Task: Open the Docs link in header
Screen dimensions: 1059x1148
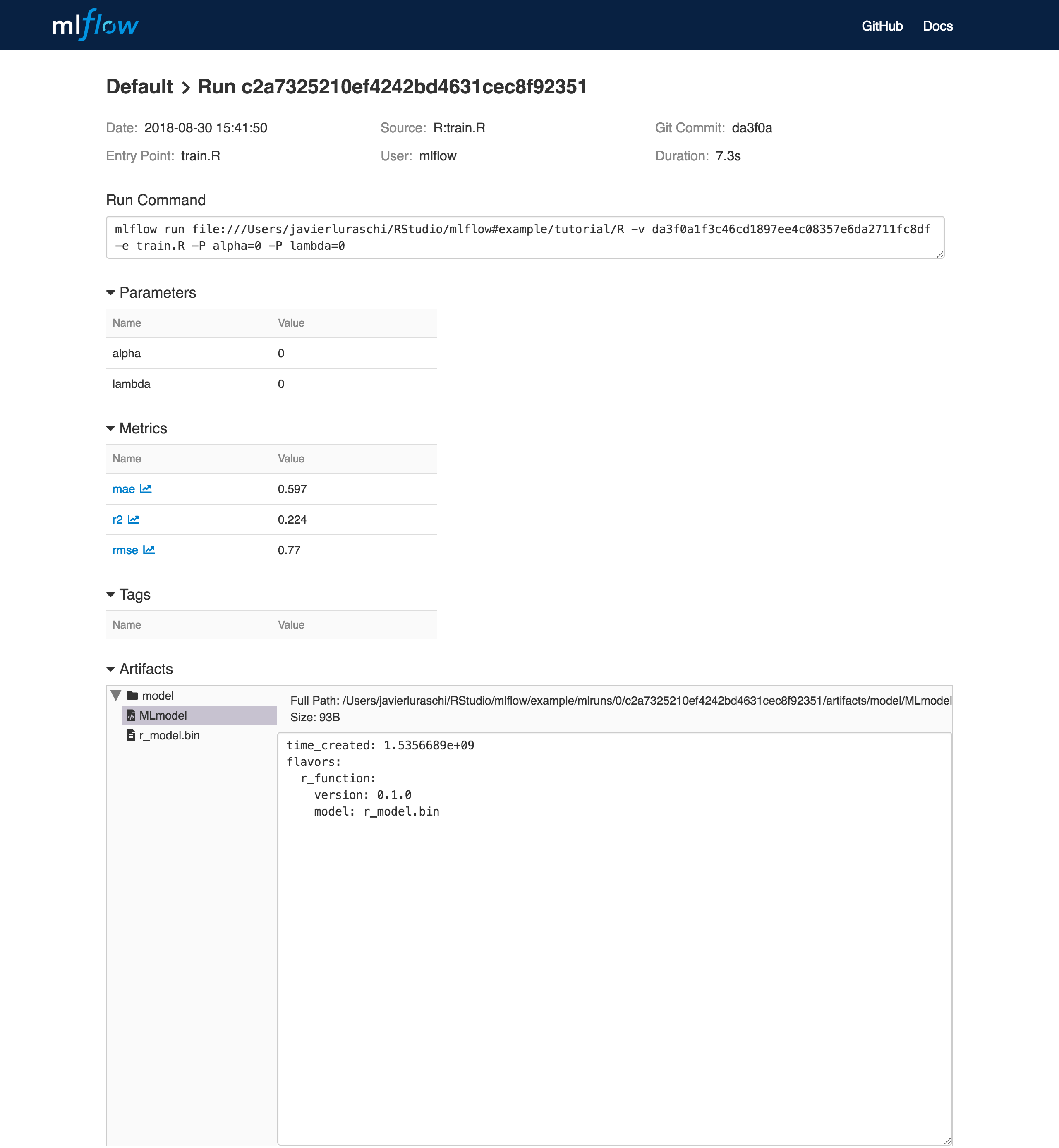Action: [937, 26]
